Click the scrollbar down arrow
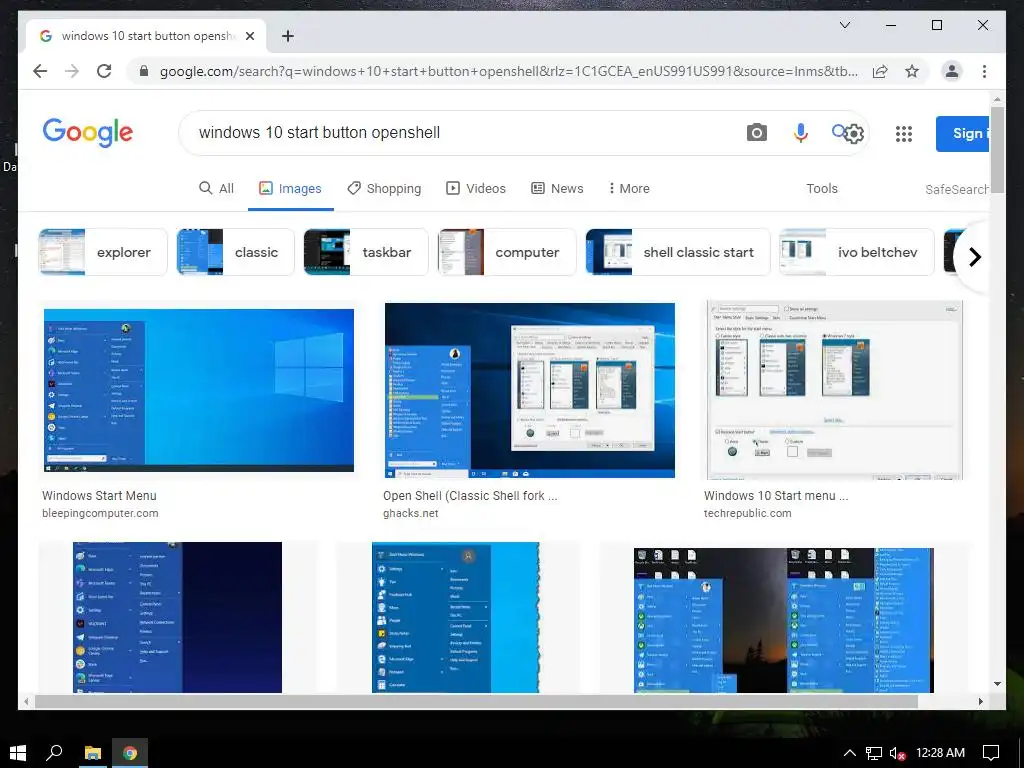Screen dimensions: 1024x768 point(997,684)
